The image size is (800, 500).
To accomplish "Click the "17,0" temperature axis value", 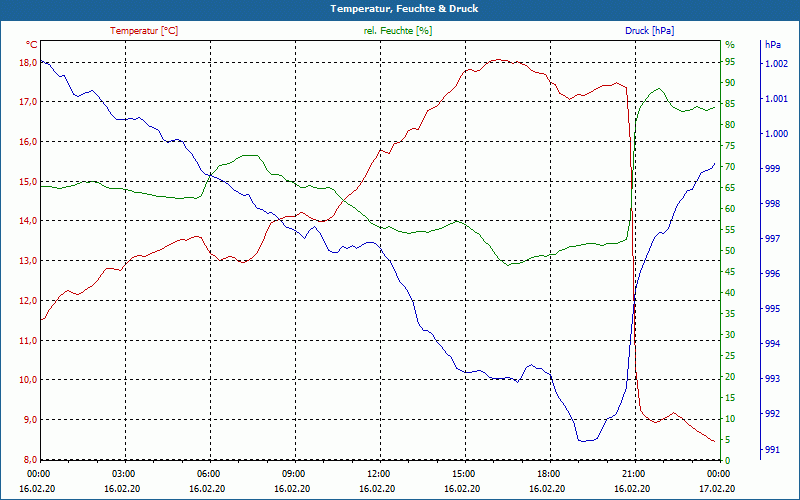I will click(29, 102).
